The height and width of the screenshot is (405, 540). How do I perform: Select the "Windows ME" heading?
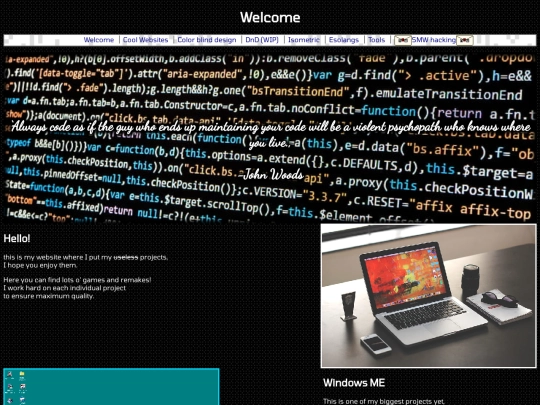coord(354,383)
